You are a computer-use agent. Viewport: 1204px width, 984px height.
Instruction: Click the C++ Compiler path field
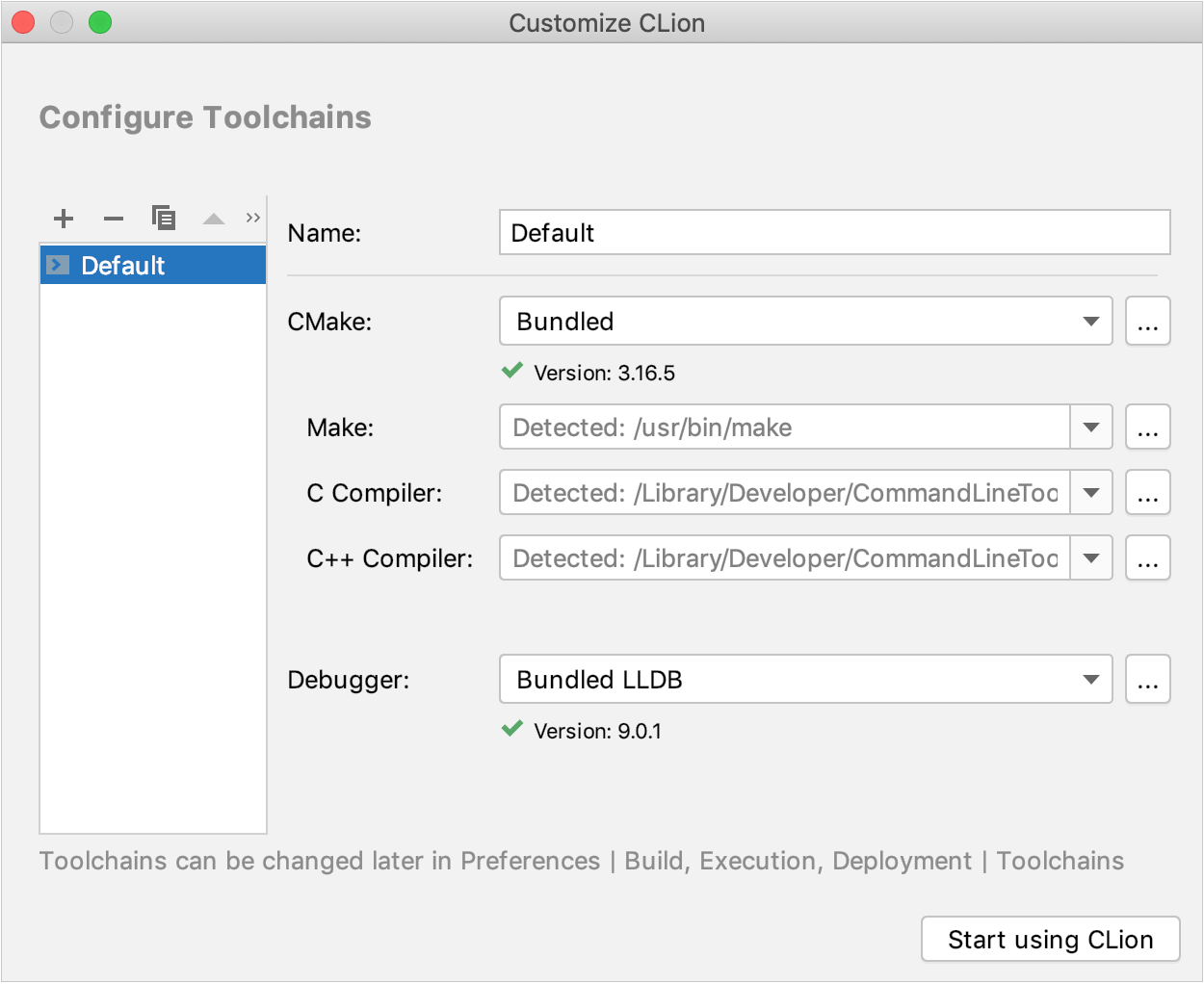tap(785, 557)
